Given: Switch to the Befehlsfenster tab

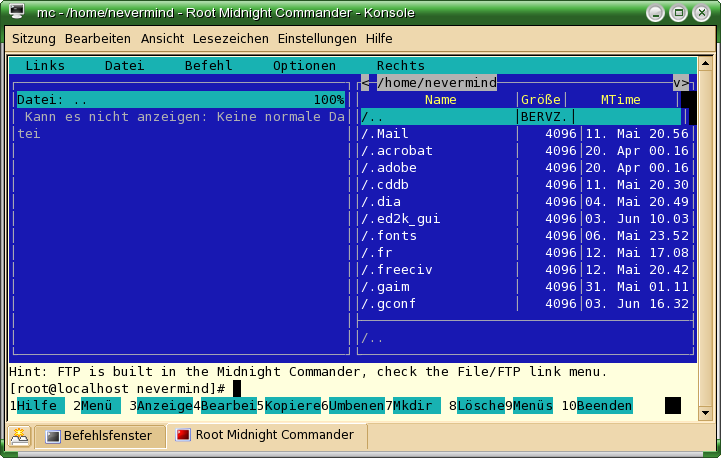Looking at the screenshot, I should (x=100, y=436).
